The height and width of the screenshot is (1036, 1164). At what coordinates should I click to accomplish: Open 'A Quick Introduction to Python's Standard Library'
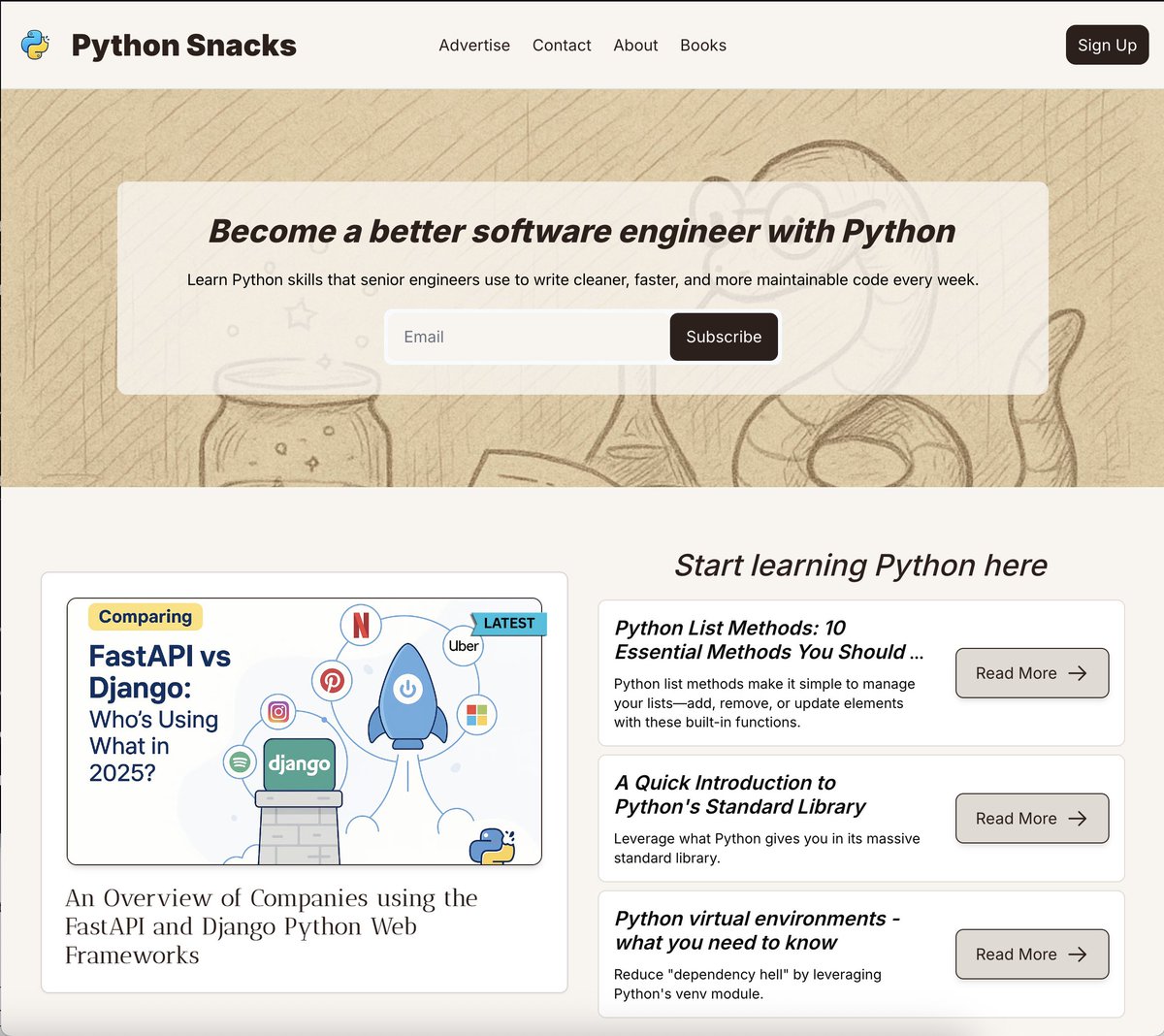click(x=740, y=794)
